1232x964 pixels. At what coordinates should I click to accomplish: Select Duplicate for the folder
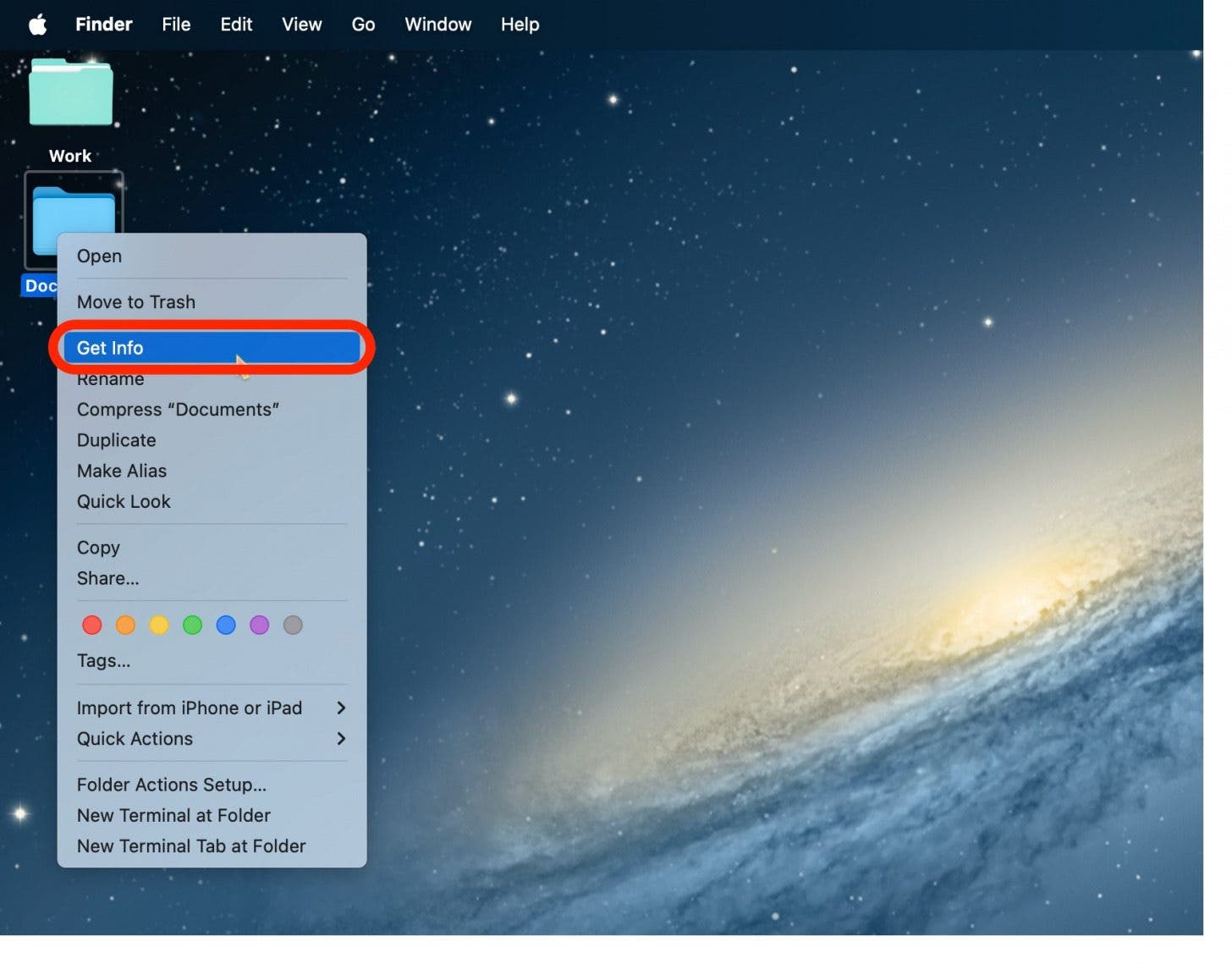pos(116,439)
